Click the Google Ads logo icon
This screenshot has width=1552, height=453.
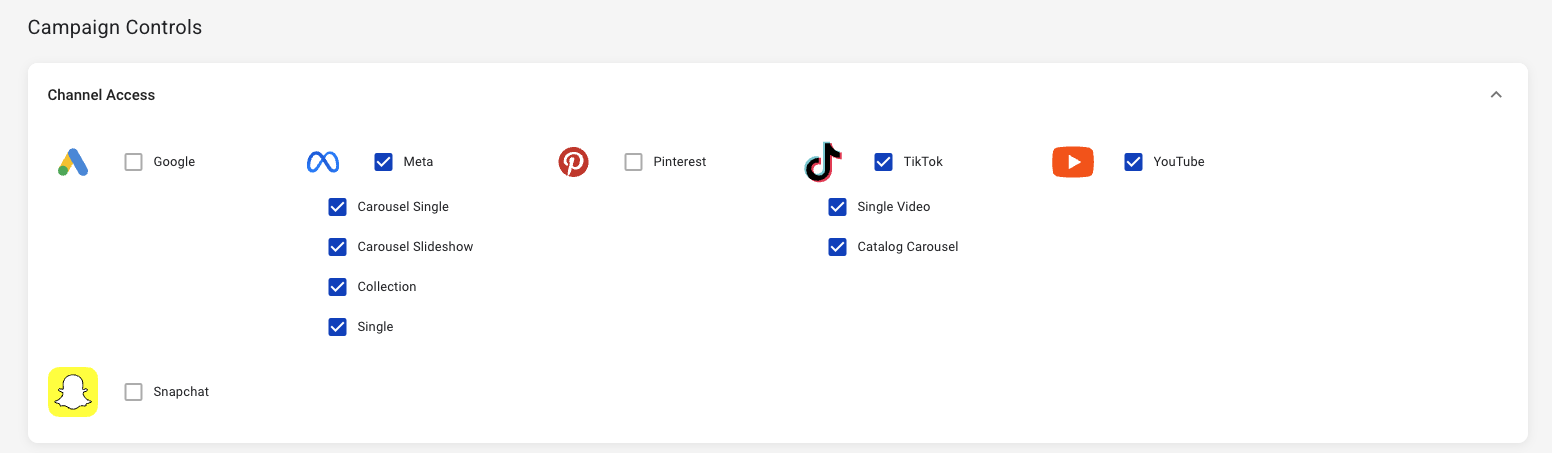73,162
